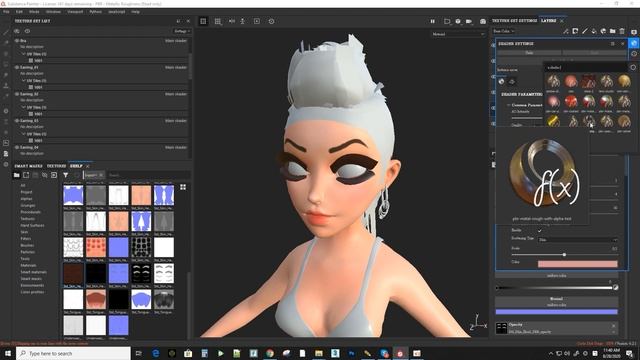Click the Windows taskbar search box
This screenshot has width=640, height=360.
point(73,353)
